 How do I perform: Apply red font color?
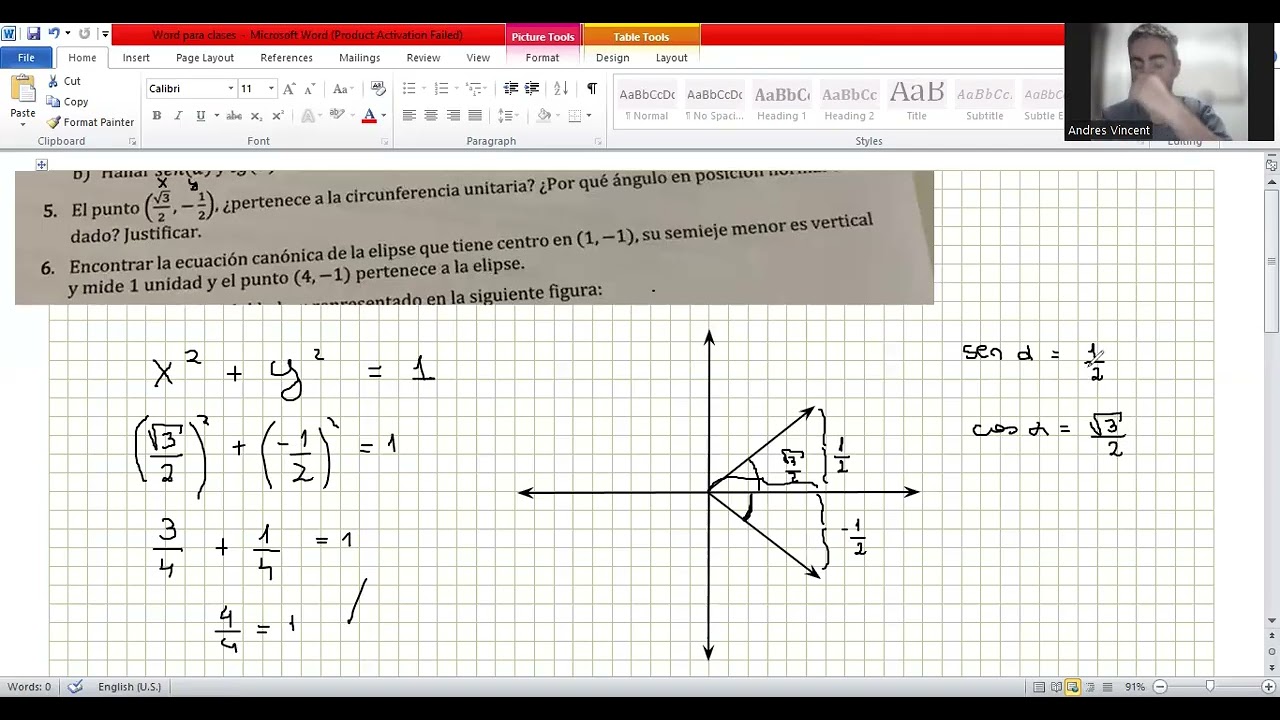(369, 116)
